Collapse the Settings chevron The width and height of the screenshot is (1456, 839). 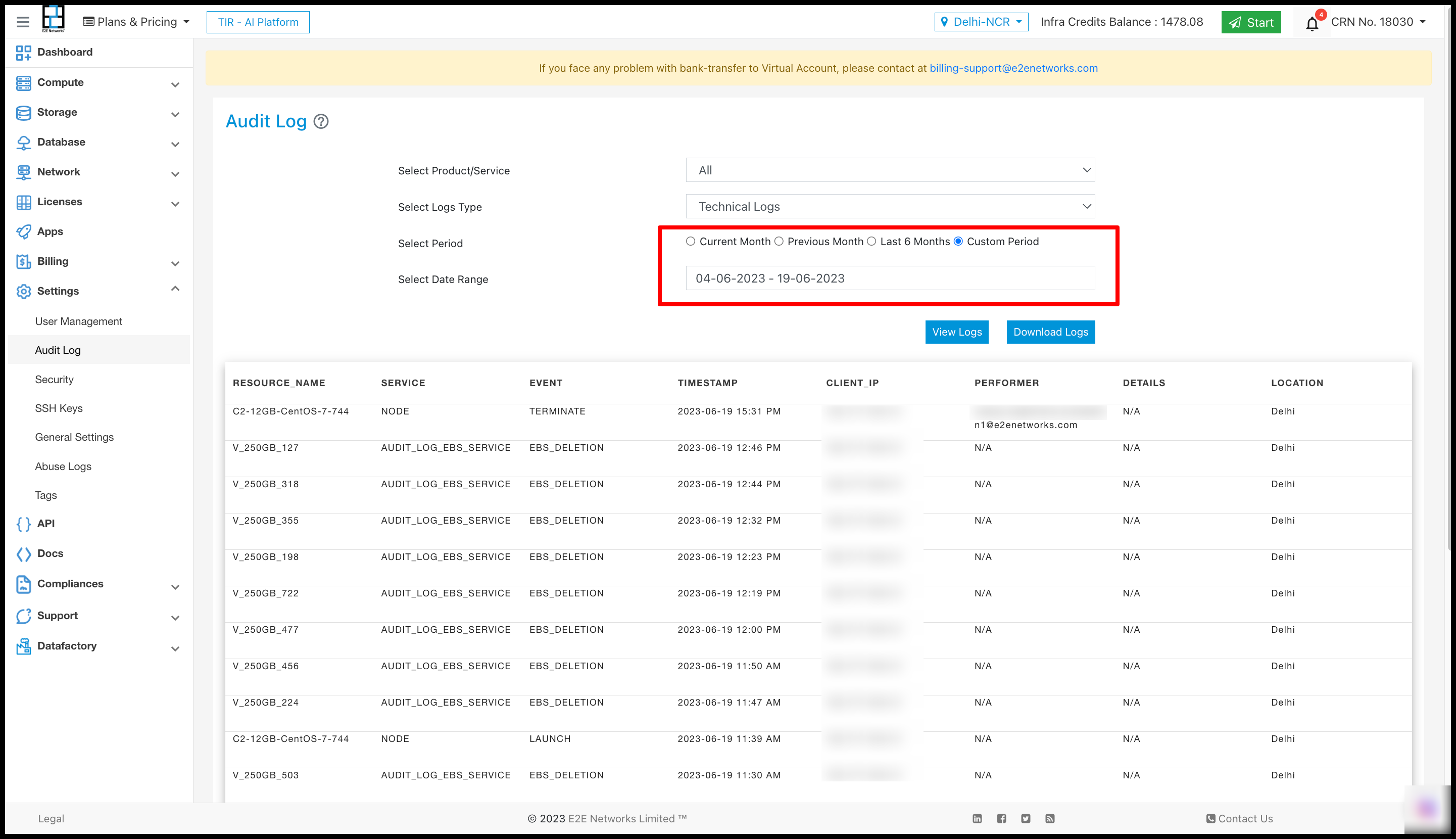pos(175,289)
